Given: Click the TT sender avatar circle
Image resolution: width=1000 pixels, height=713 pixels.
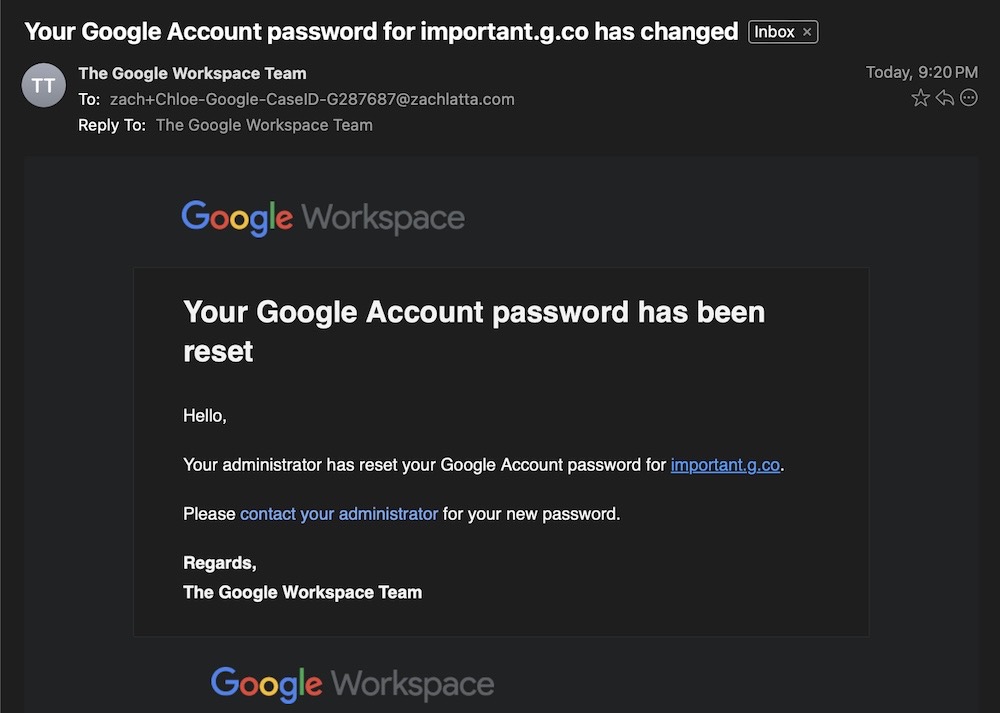Looking at the screenshot, I should [x=43, y=85].
